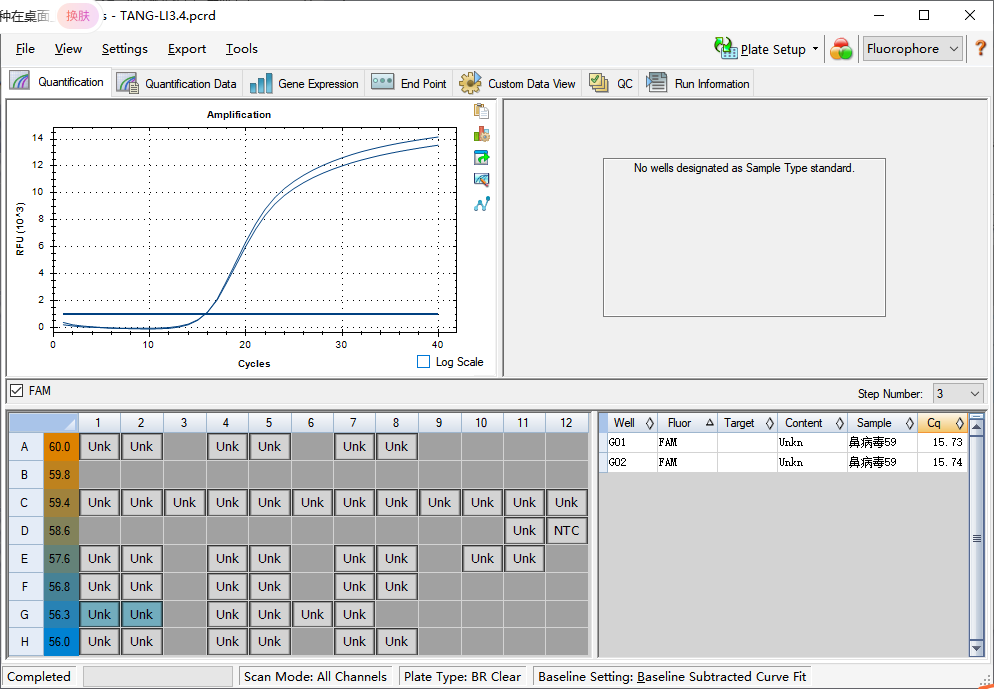Switch to the Gene Expression tab

pos(304,83)
